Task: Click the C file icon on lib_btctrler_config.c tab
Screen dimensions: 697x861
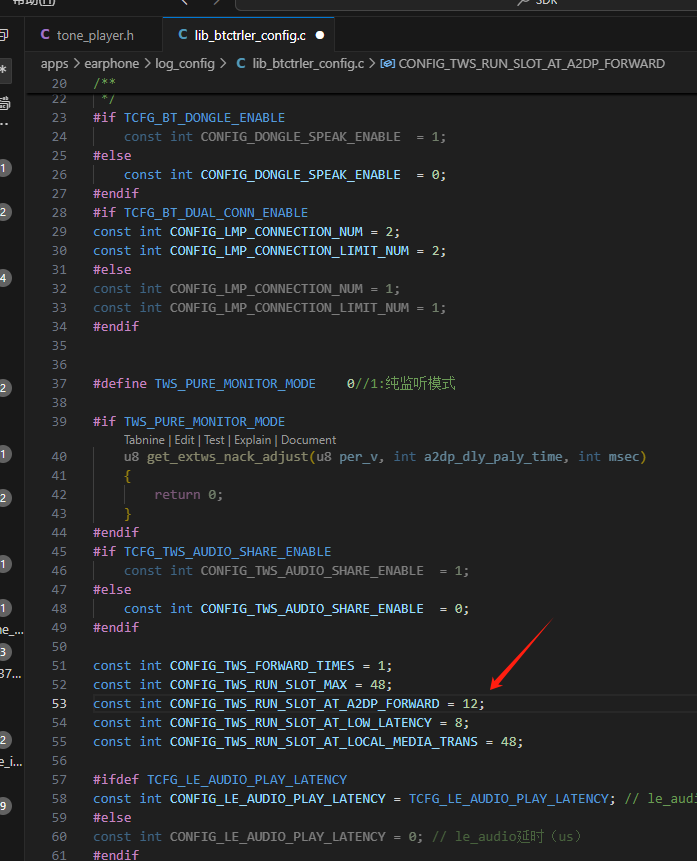Action: click(x=183, y=35)
